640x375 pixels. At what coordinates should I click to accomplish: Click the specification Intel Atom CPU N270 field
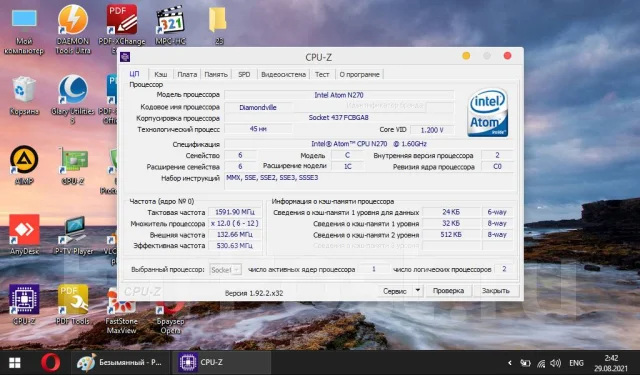[369, 144]
